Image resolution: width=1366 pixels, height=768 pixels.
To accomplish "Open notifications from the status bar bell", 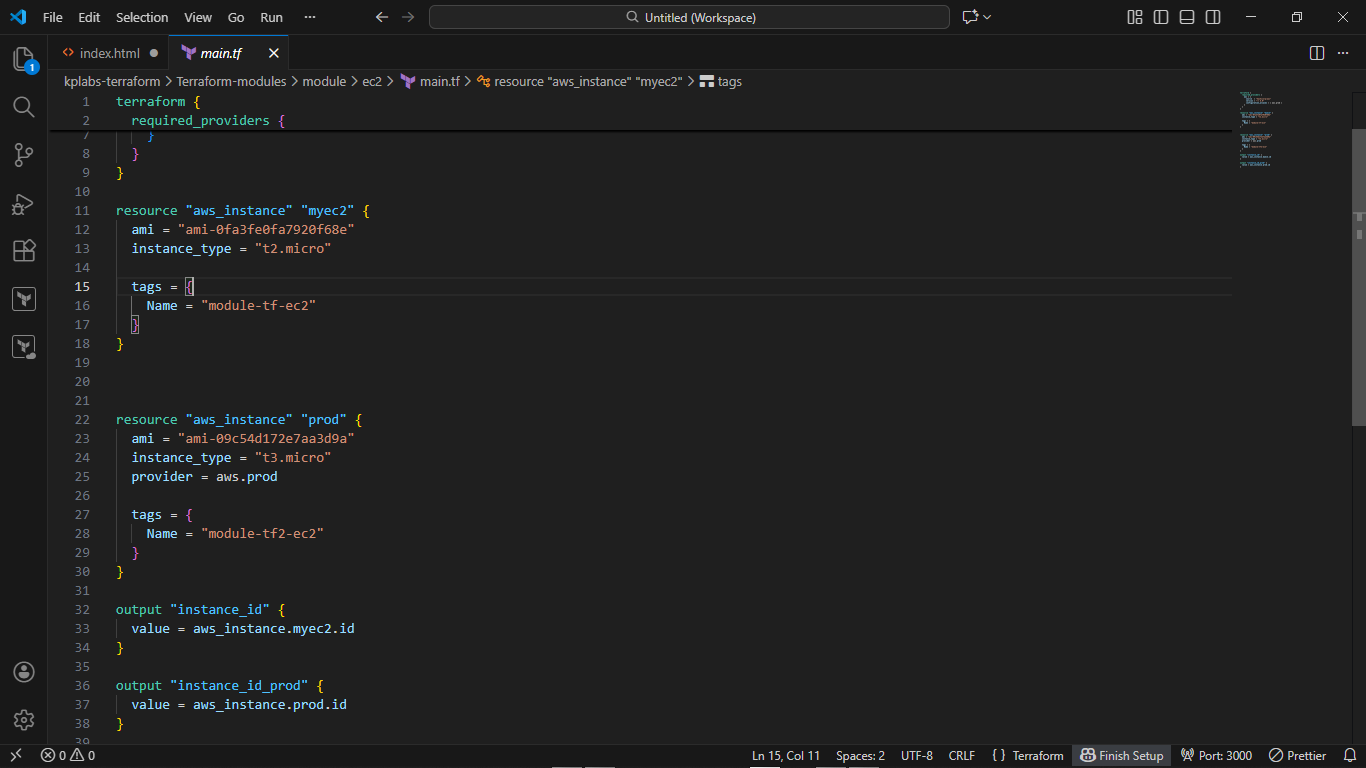I will (x=1351, y=755).
